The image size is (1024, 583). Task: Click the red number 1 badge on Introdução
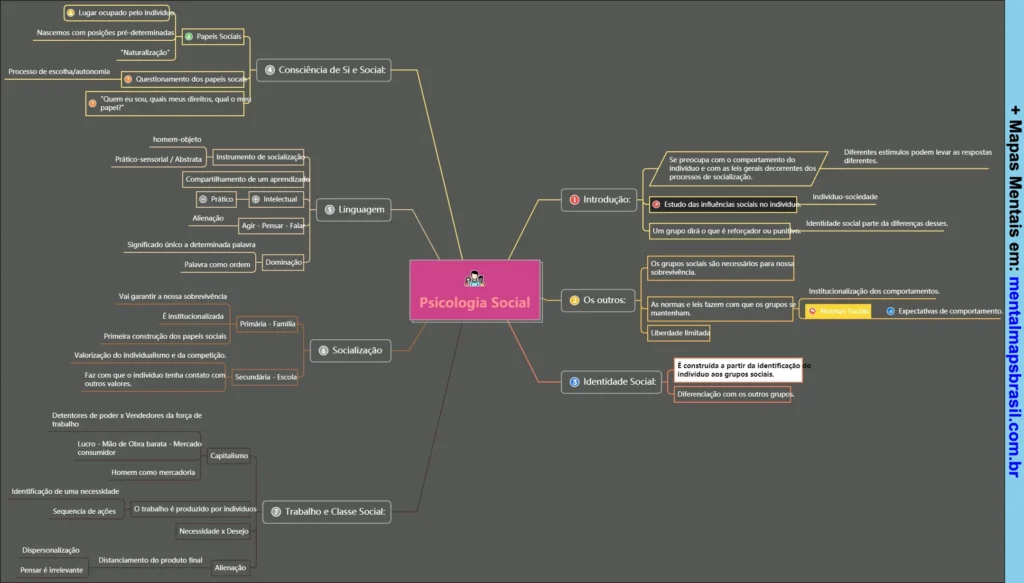(574, 200)
